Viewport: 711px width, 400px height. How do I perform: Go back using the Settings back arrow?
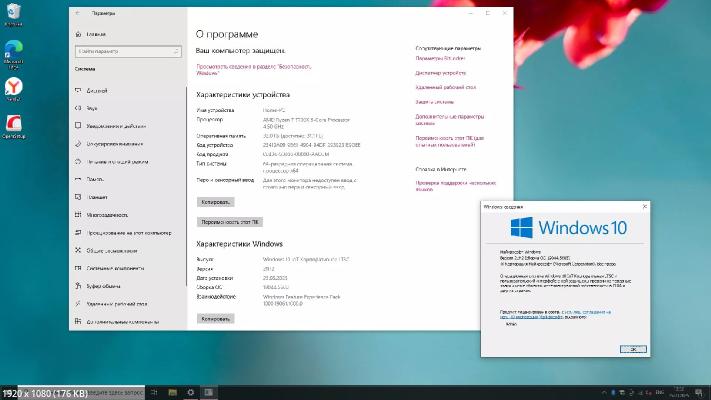click(x=78, y=13)
